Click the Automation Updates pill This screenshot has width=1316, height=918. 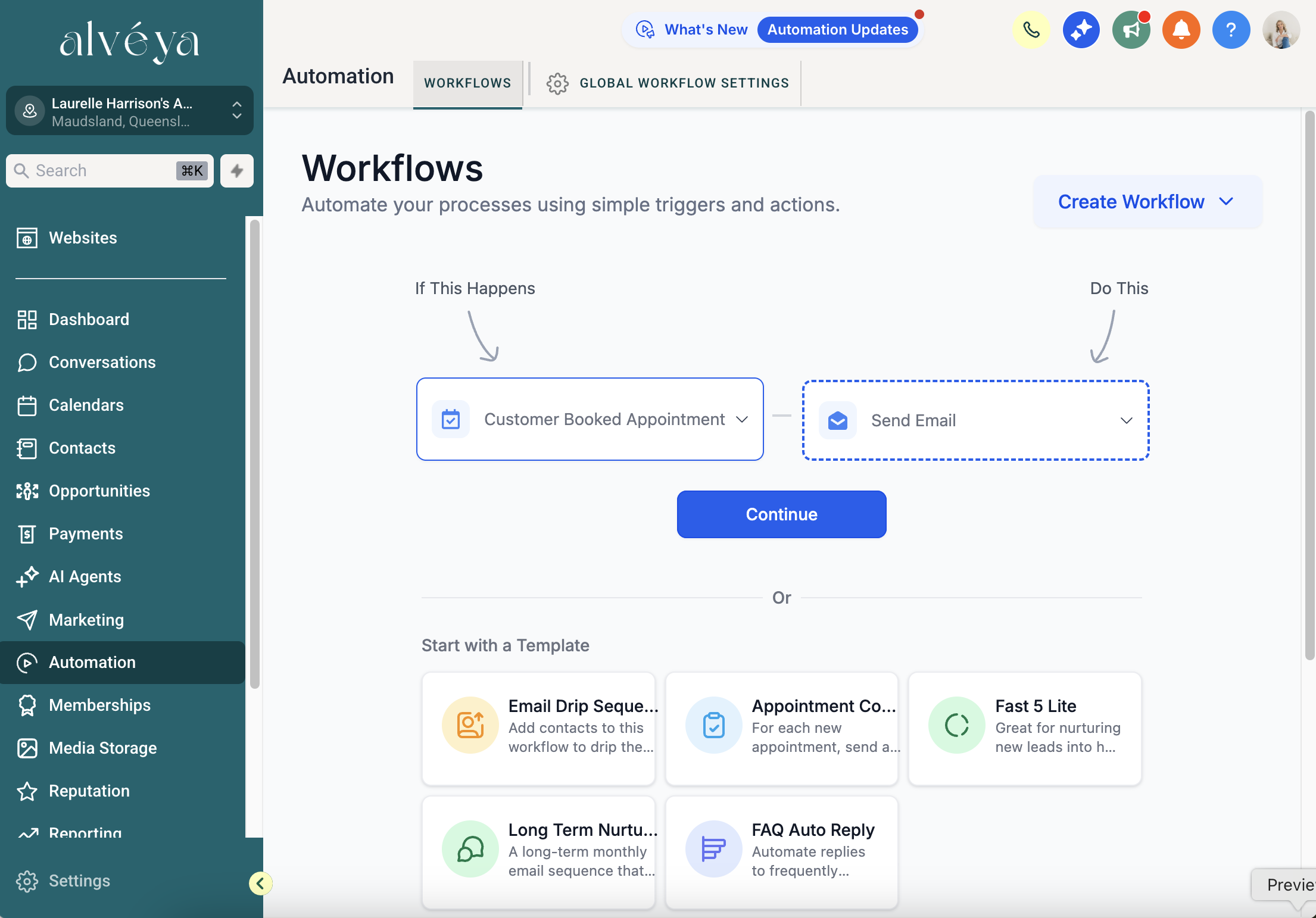[x=837, y=30]
